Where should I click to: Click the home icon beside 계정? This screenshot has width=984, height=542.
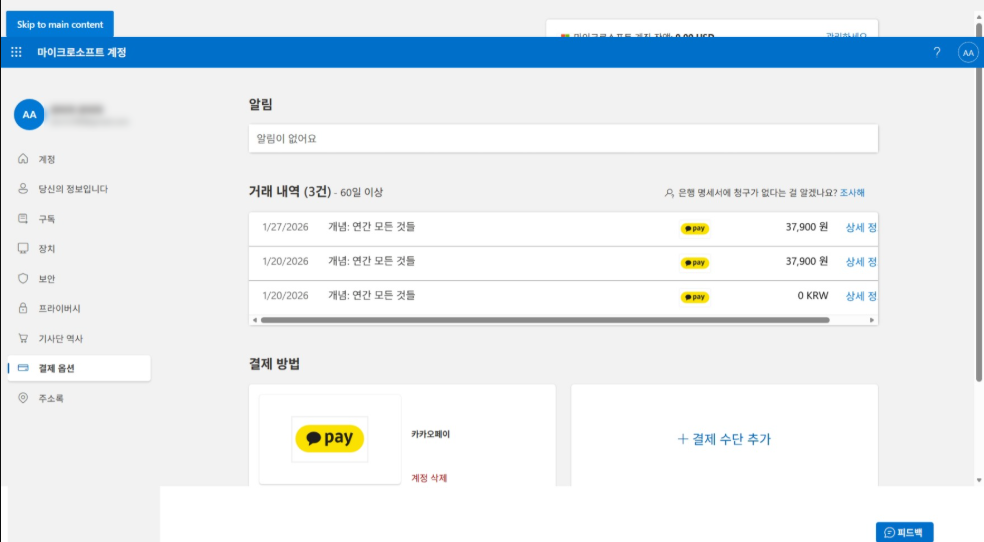pyautogui.click(x=23, y=159)
